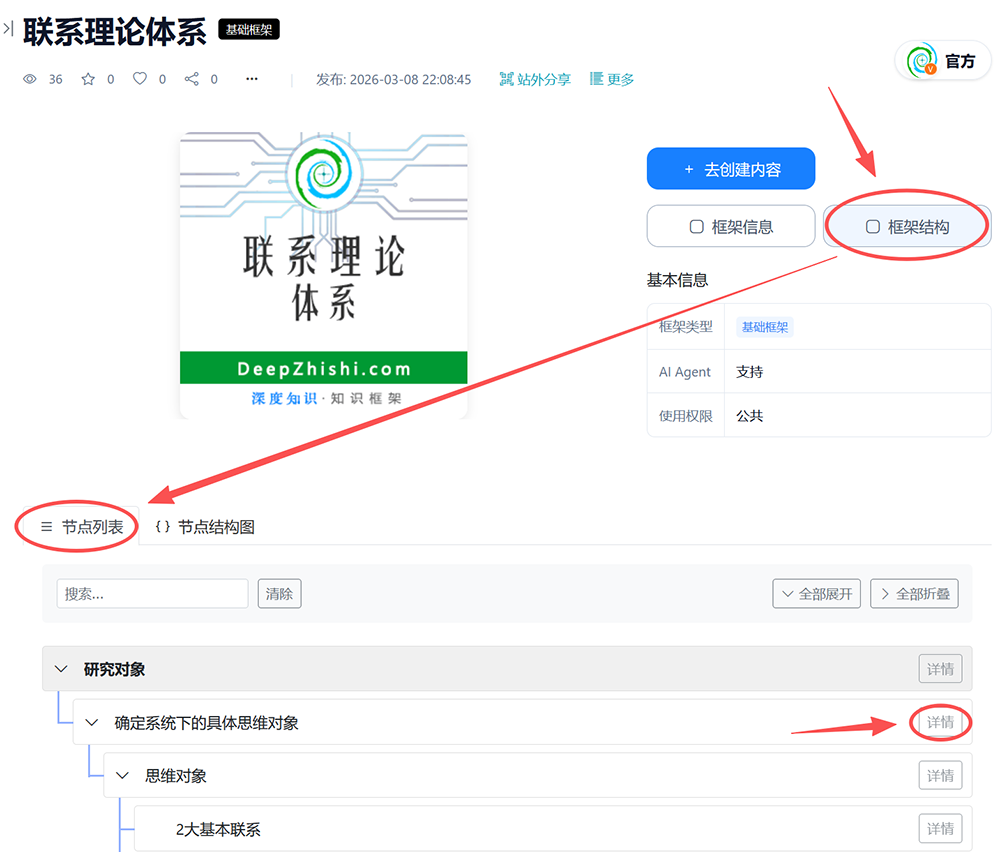Click the 基础框架 badge next to the title
This screenshot has width=1000, height=852.
point(249,29)
